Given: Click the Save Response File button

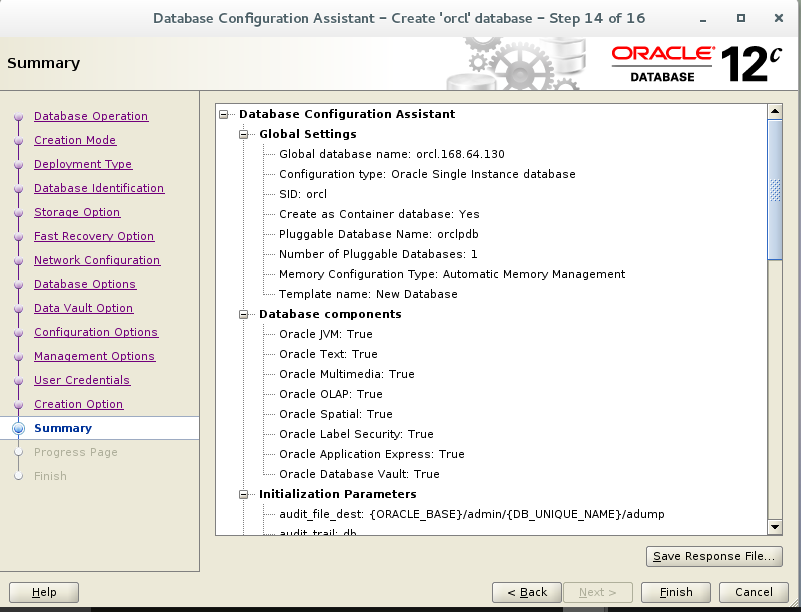Looking at the screenshot, I should click(713, 556).
